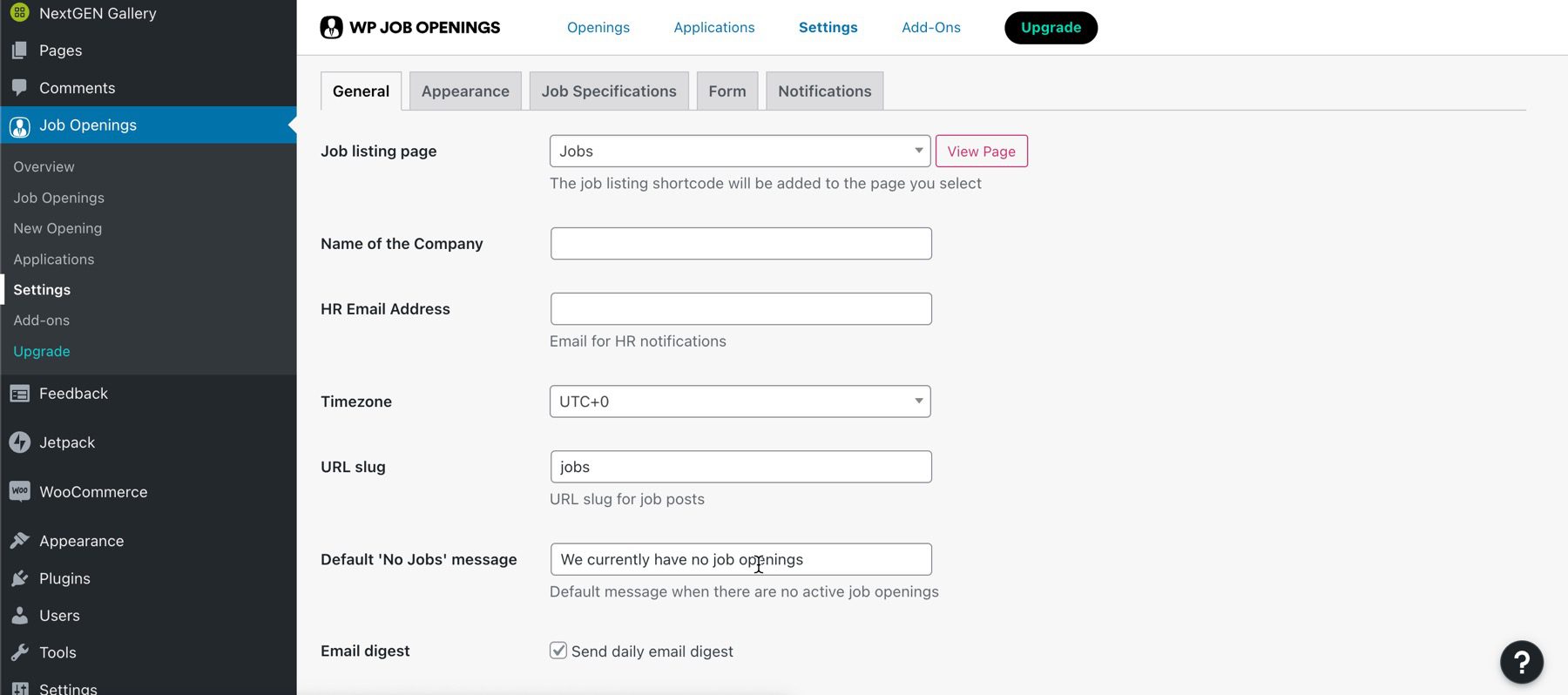Viewport: 1568px width, 695px height.
Task: Switch to the Job Specifications tab
Action: 608,91
